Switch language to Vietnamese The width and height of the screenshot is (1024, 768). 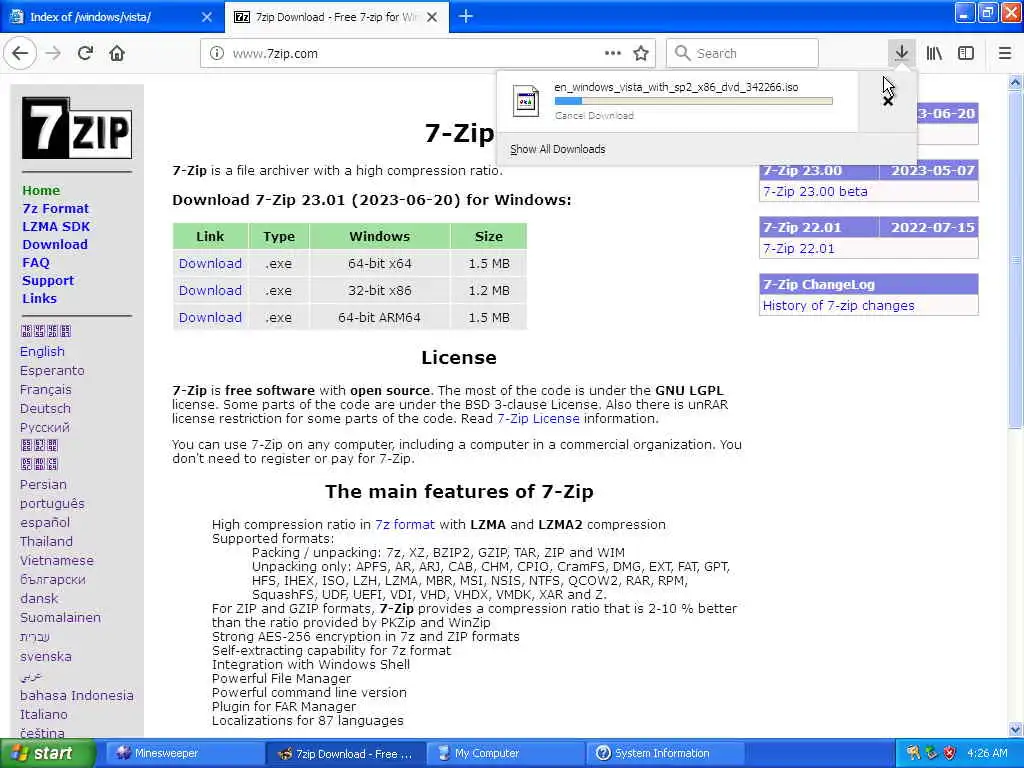tap(57, 560)
